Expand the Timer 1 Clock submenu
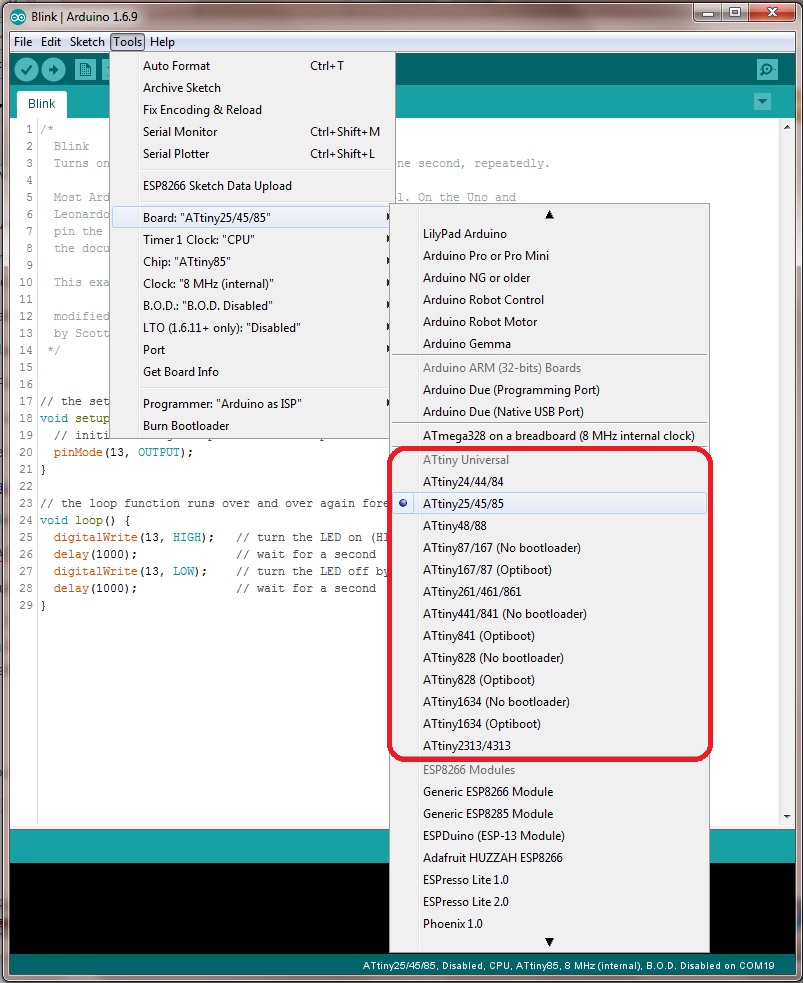Viewport: 804px width, 983px height. click(251, 239)
